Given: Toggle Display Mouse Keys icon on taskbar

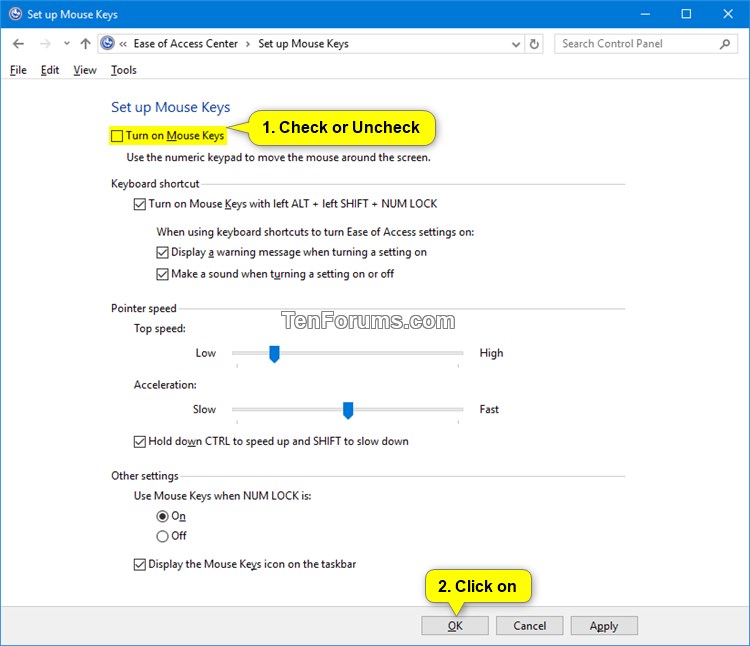Looking at the screenshot, I should (140, 565).
